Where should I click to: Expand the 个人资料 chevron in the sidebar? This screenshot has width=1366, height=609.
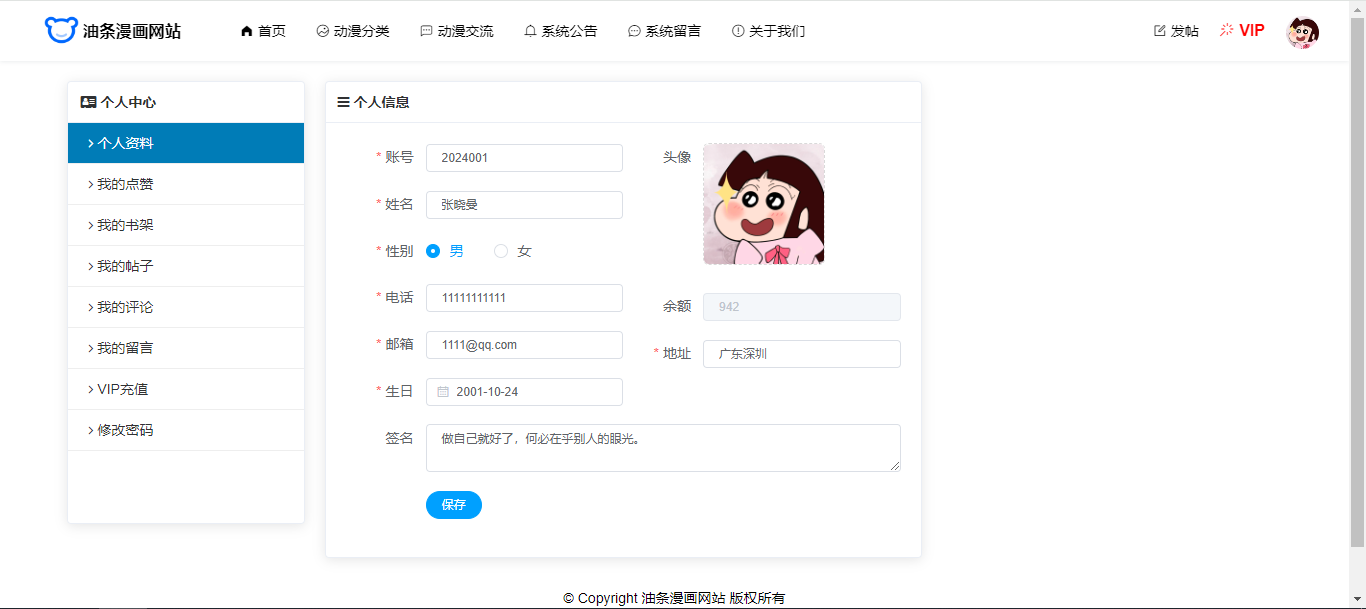point(91,143)
